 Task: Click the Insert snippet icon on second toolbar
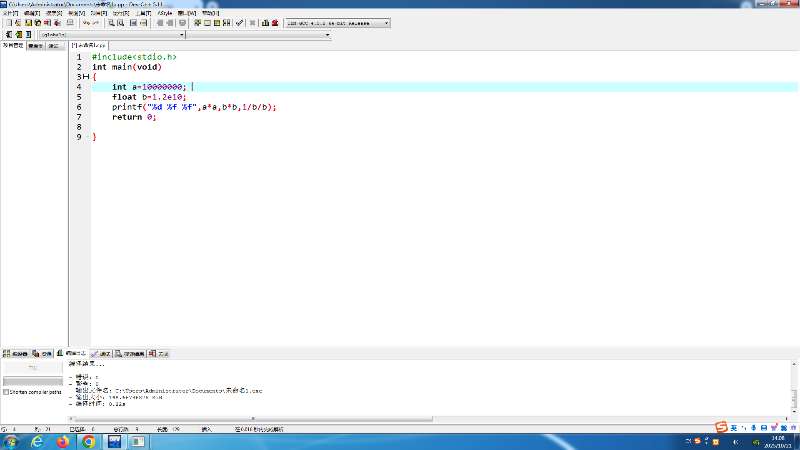tap(9, 34)
